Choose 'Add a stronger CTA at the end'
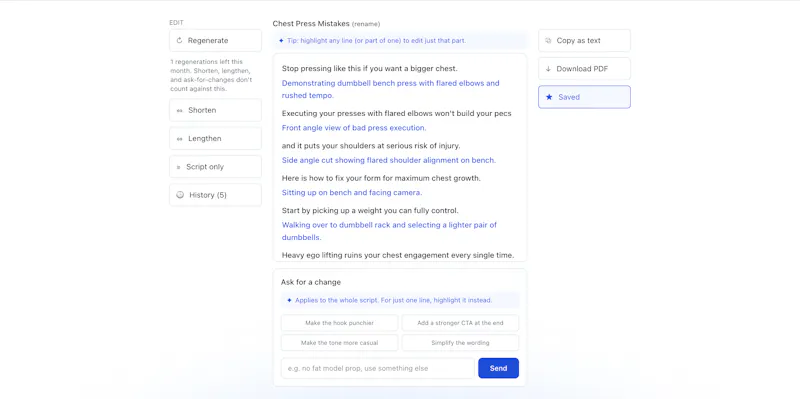This screenshot has height=399, width=800. click(x=460, y=323)
